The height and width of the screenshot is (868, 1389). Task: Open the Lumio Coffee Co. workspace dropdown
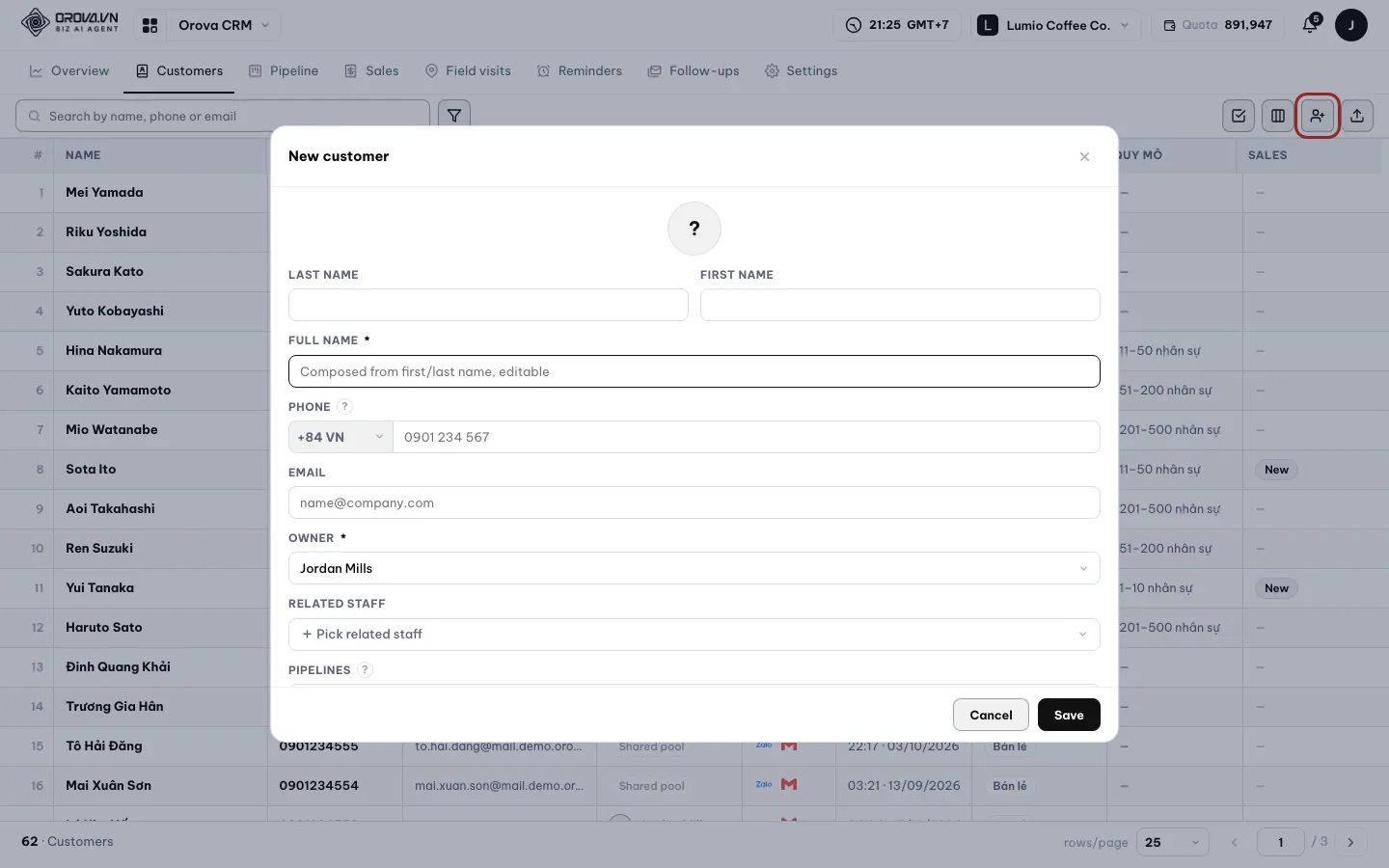[1056, 25]
